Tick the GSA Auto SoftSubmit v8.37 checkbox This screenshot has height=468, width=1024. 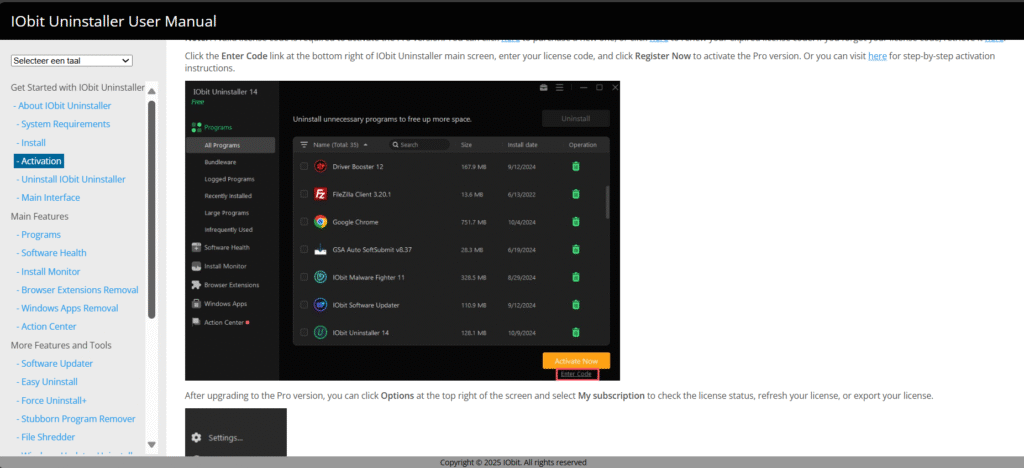304,249
